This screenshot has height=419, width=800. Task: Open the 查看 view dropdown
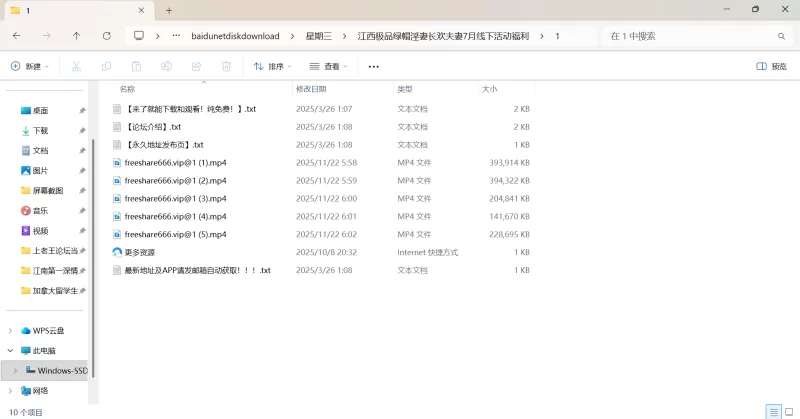pyautogui.click(x=328, y=66)
